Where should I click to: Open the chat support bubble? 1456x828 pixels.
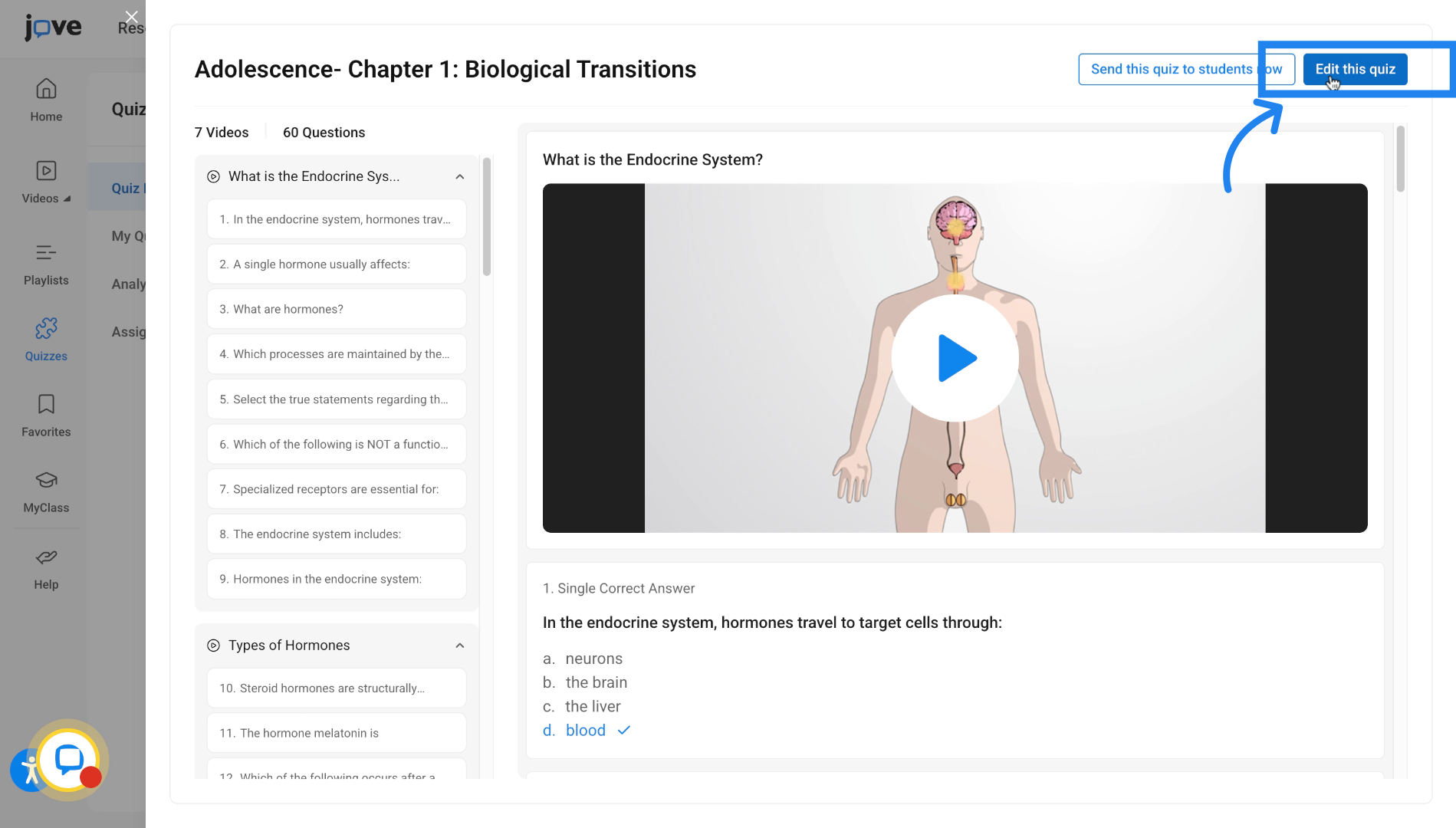69,760
